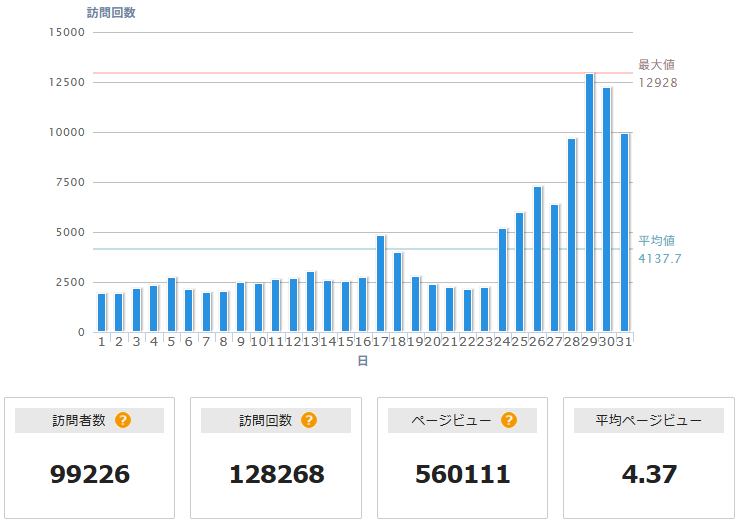Image resolution: width=741 pixels, height=523 pixels.
Task: Select the bar for day 1
Action: coord(101,313)
